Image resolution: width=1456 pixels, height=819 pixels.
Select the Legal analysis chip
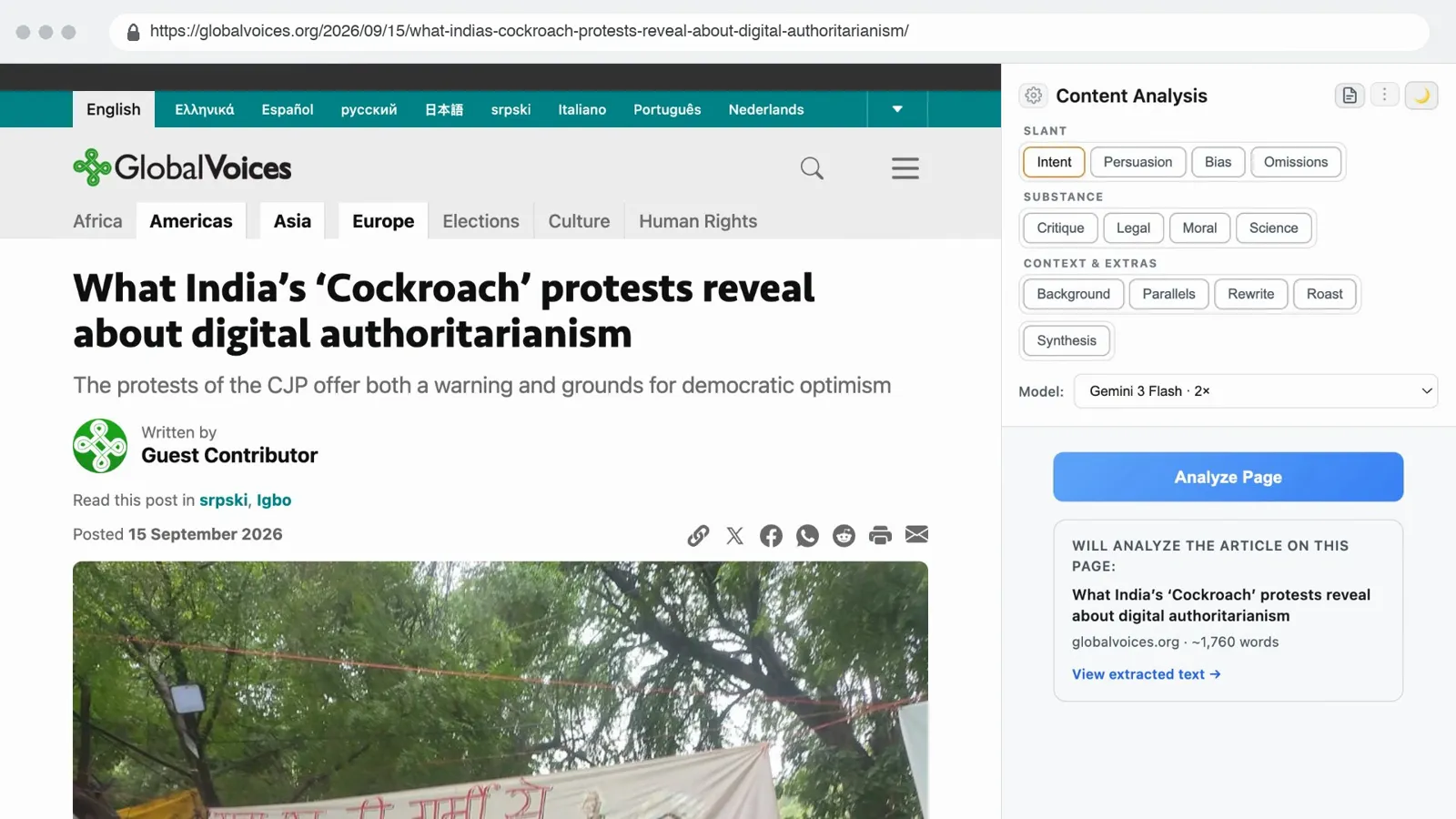(1133, 228)
